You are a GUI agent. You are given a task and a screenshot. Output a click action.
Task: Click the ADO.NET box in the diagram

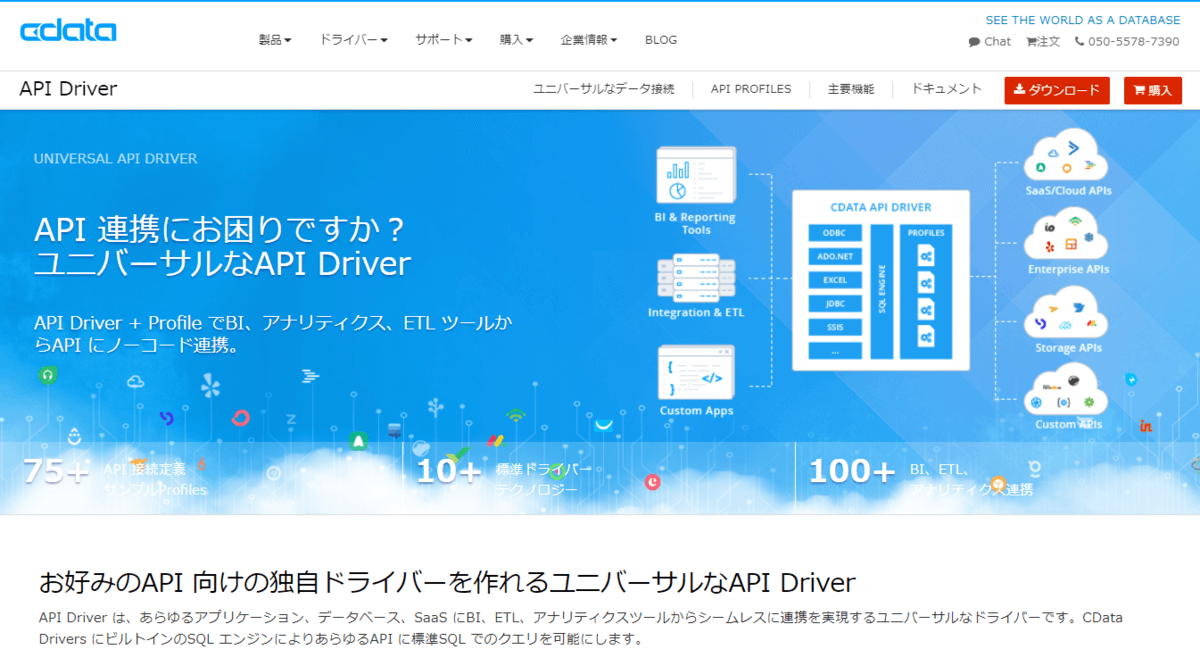[x=835, y=257]
